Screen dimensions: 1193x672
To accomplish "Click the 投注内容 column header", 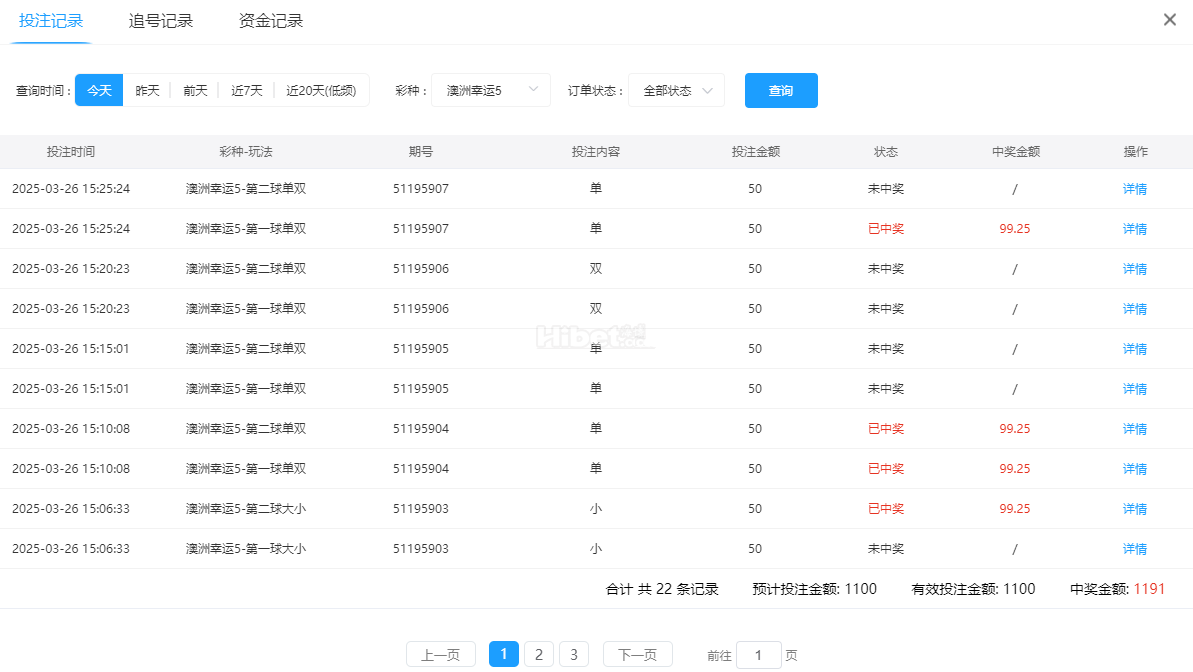I will click(596, 151).
